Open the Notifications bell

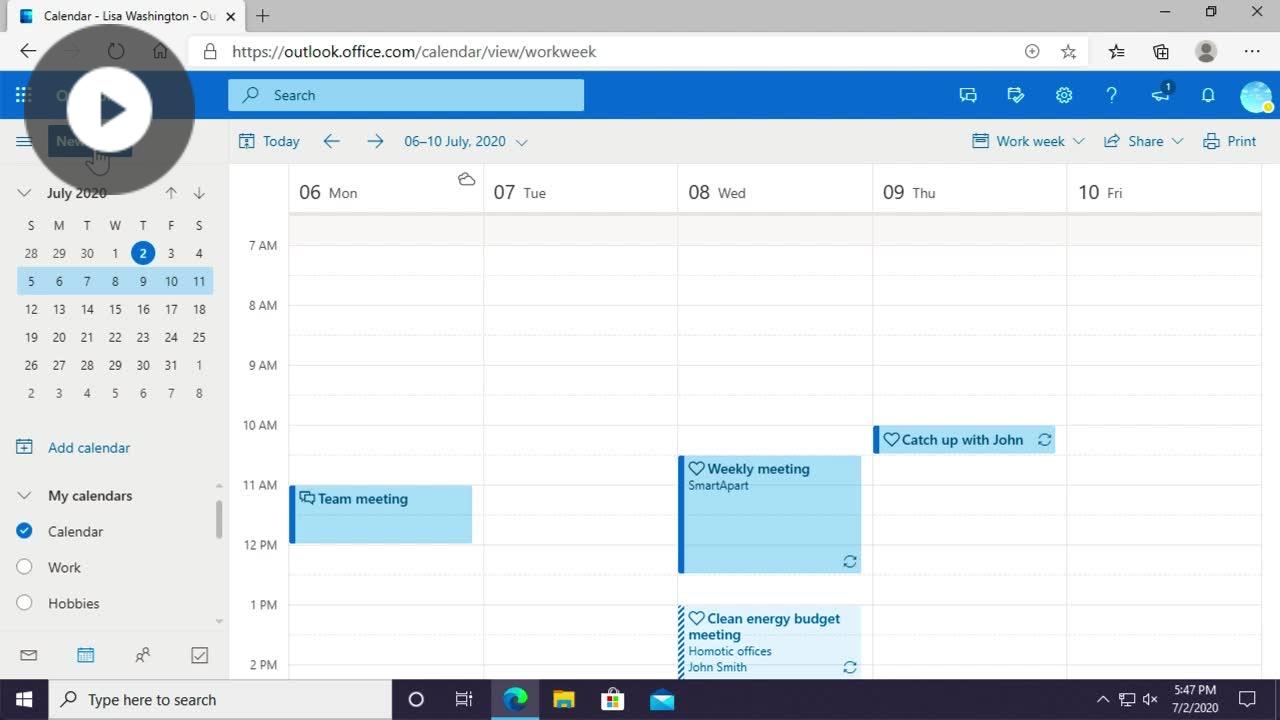coord(1208,95)
